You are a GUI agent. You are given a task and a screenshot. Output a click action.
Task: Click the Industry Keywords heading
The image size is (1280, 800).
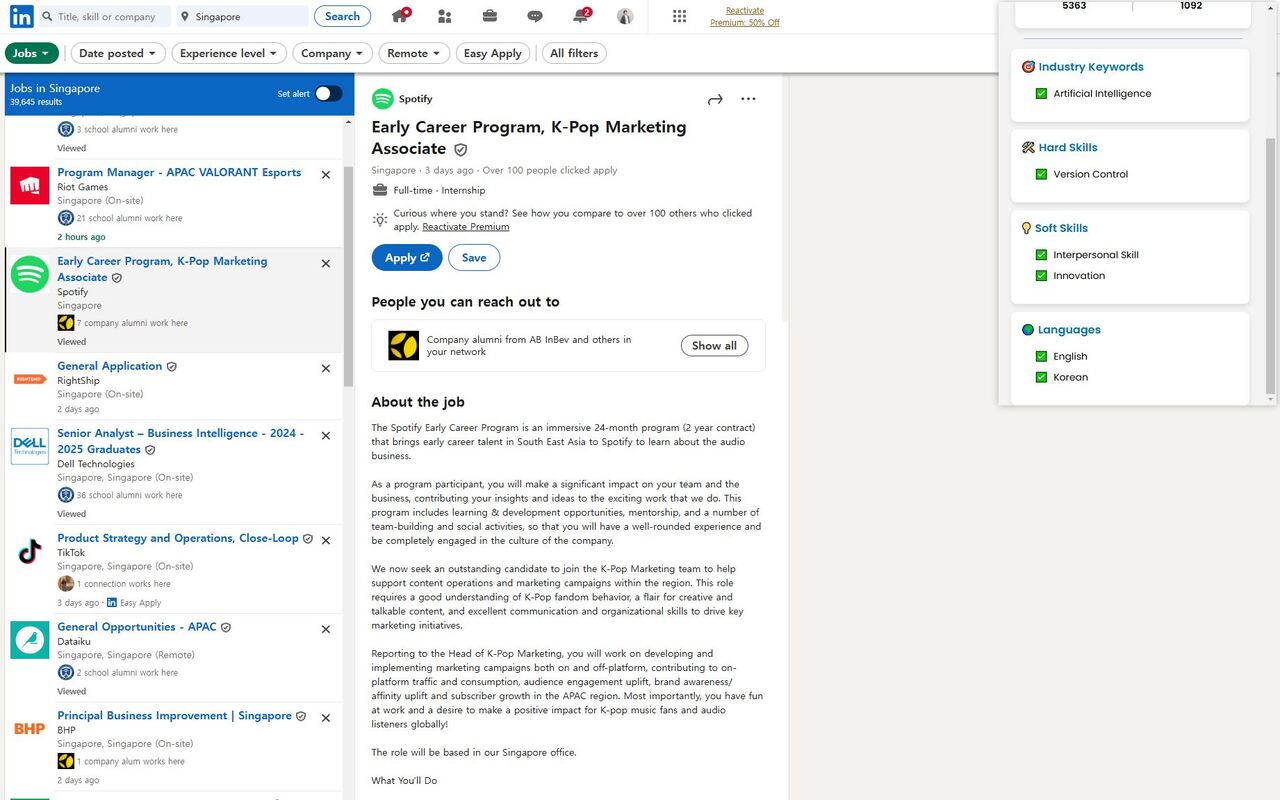pos(1091,67)
